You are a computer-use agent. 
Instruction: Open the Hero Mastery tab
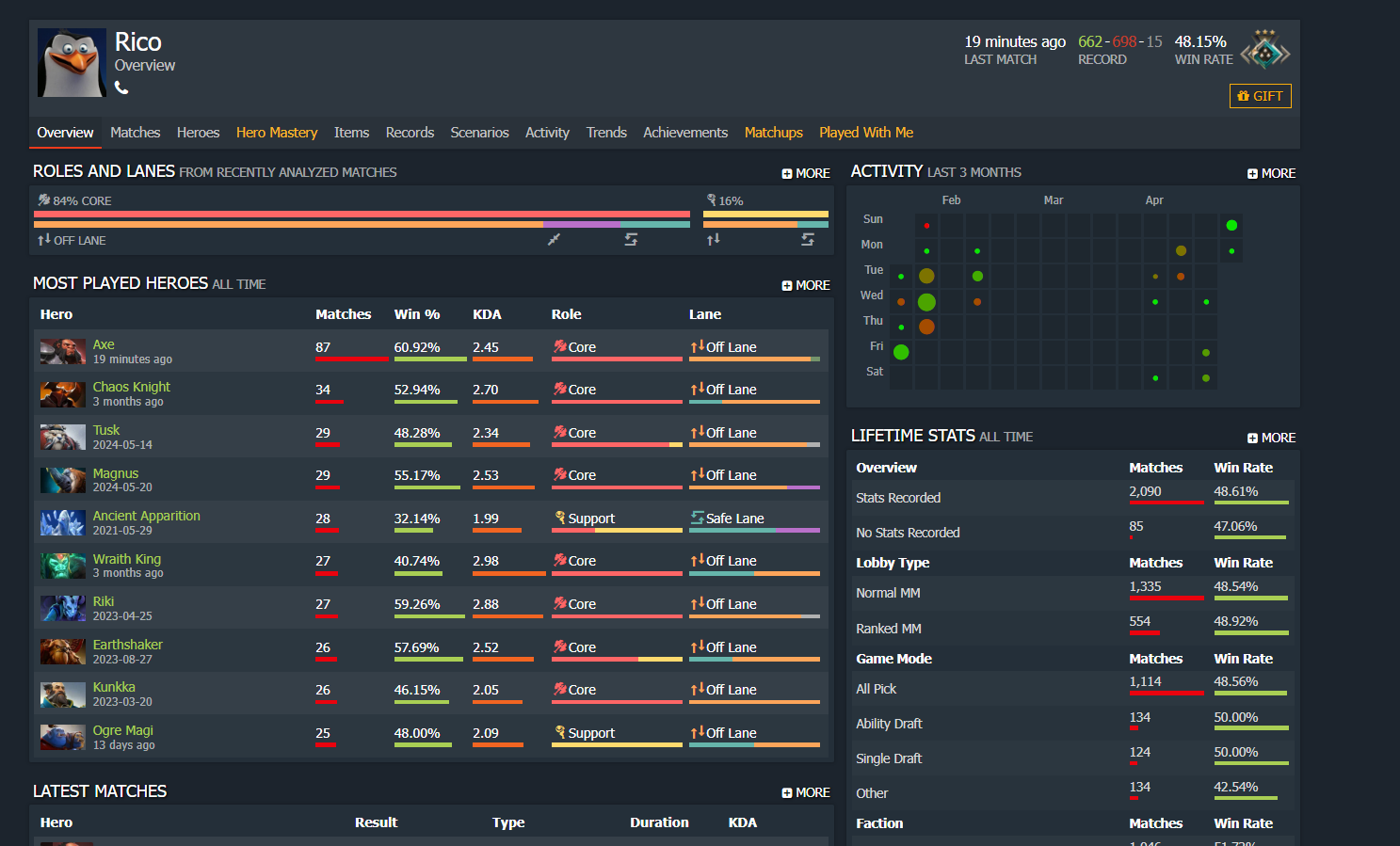(x=277, y=133)
